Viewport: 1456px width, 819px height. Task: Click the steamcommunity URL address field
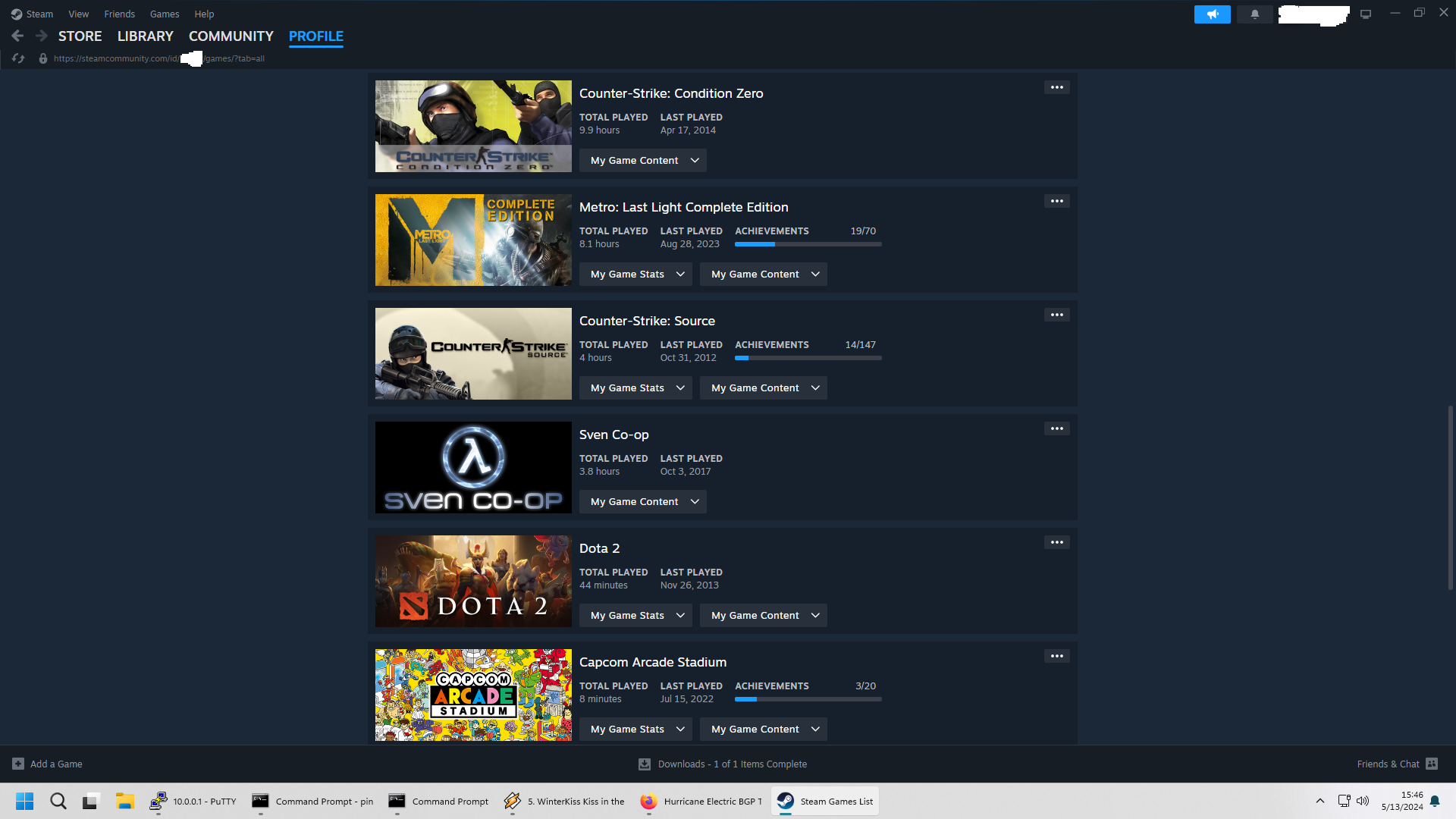159,58
